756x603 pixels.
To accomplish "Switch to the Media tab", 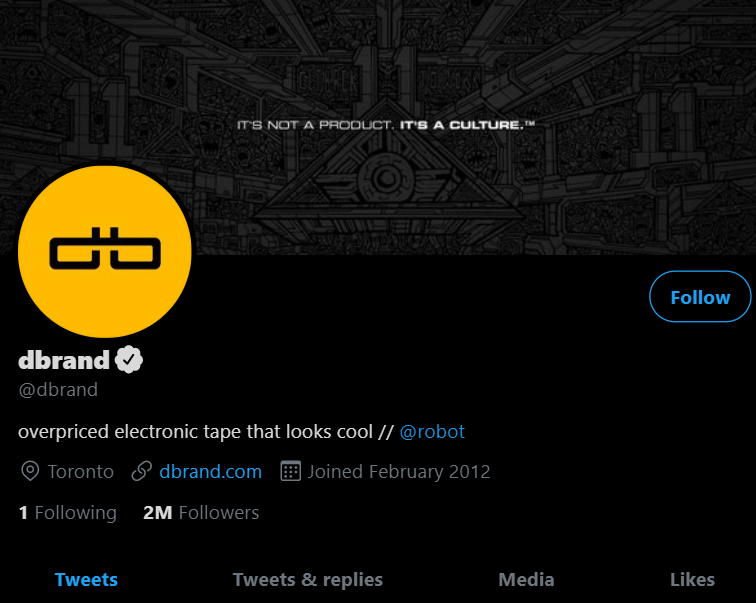I will pyautogui.click(x=526, y=579).
